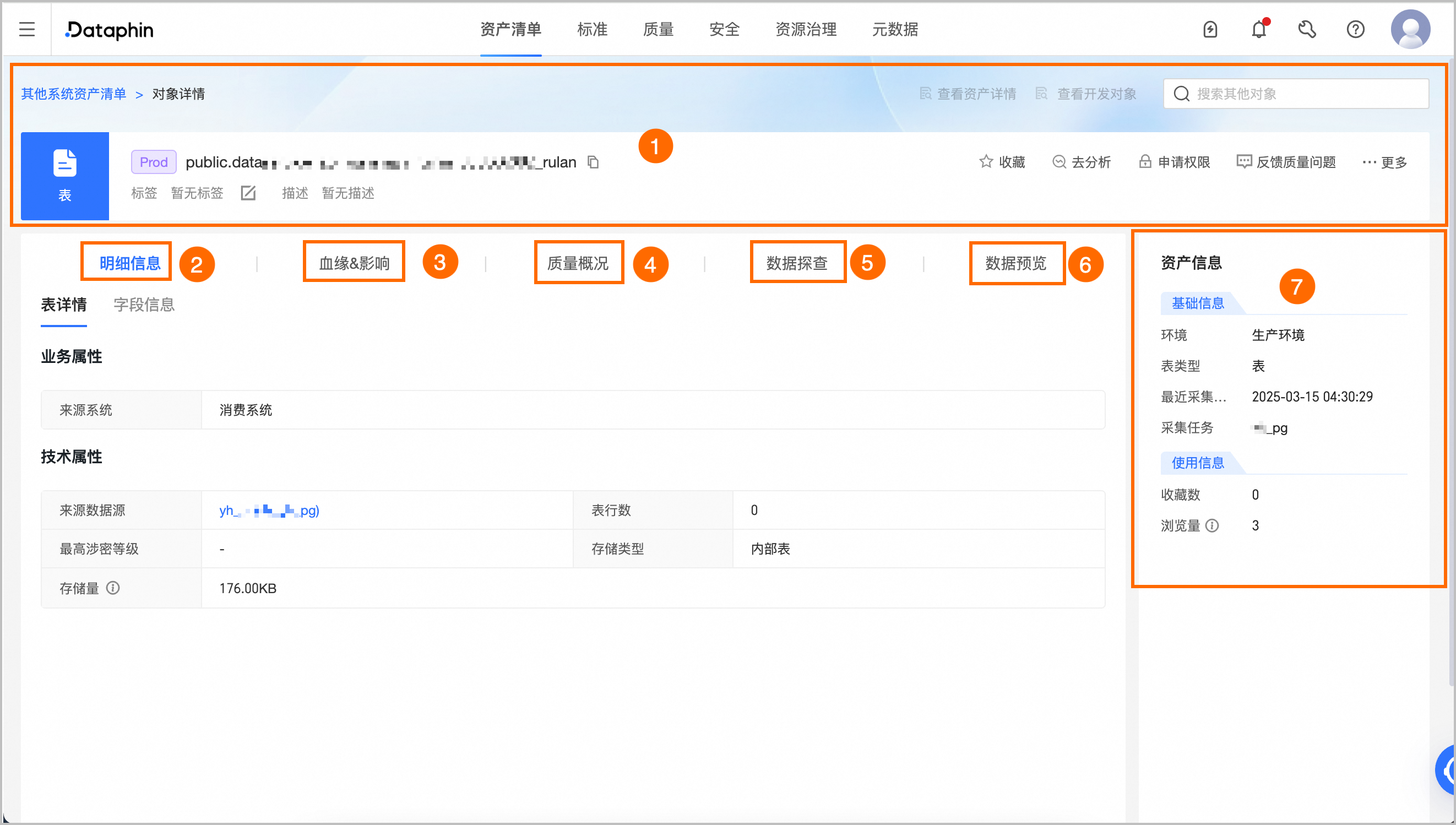Select the 数据预览 tab
The image size is (1456, 825).
click(1016, 263)
